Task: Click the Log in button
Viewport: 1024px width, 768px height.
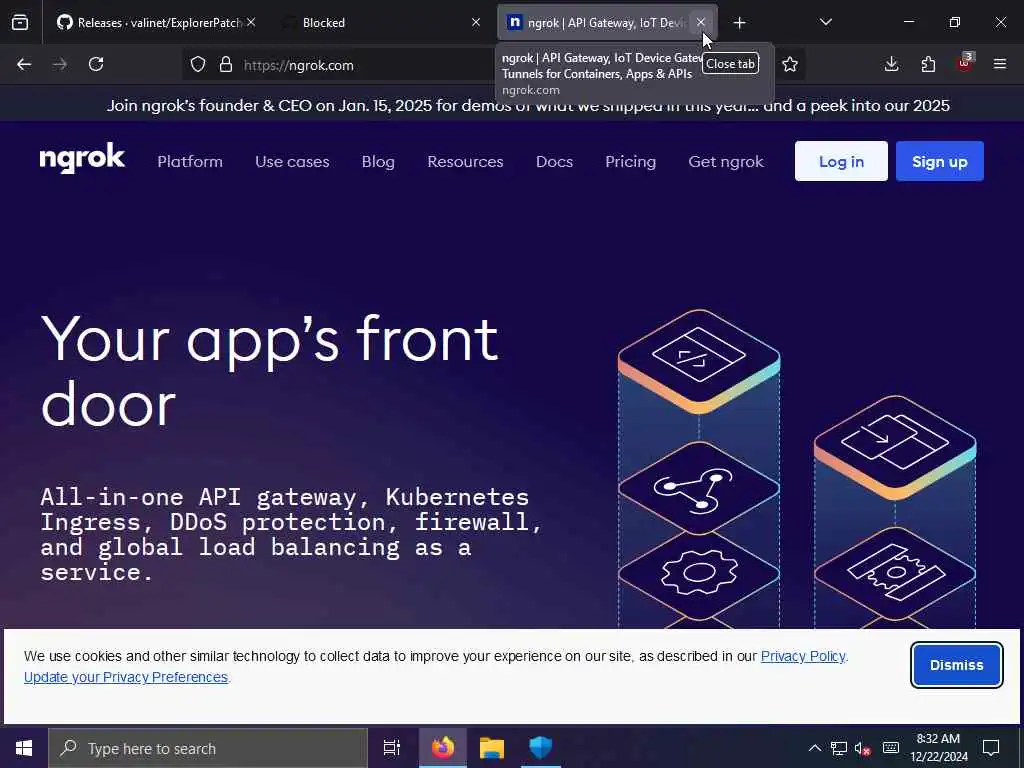Action: (x=841, y=161)
